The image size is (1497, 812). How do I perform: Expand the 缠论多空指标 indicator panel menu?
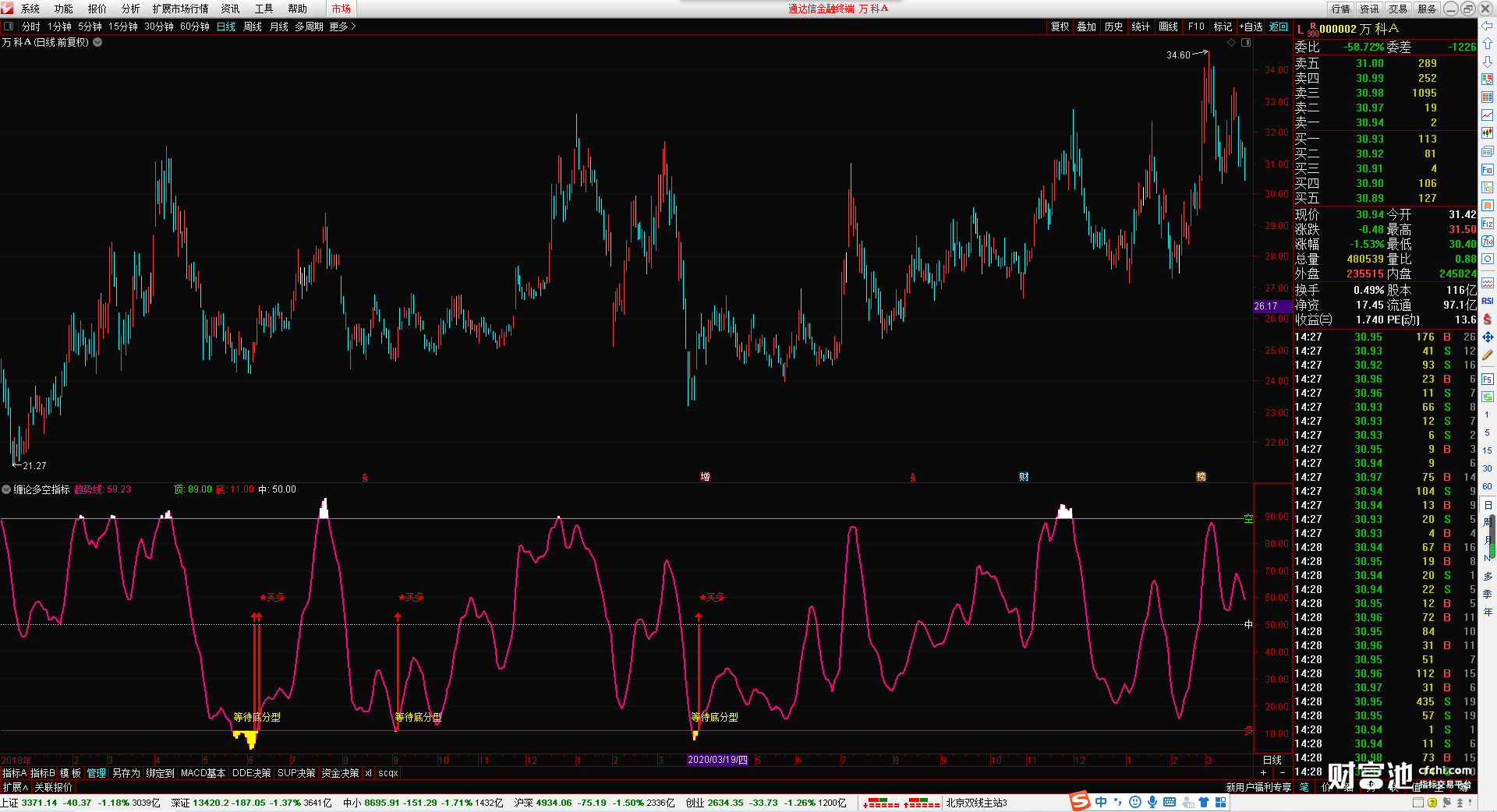click(6, 489)
